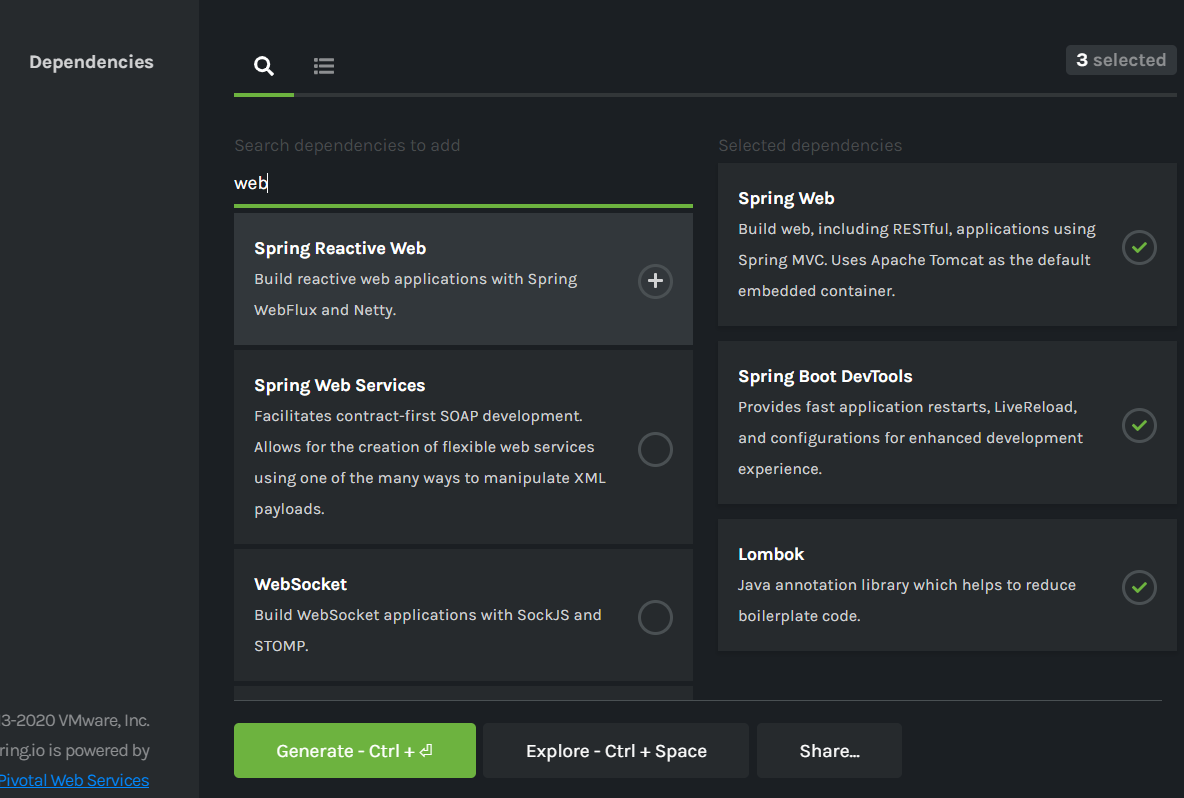
Task: Click 'Build WebSocket applications with SockJS' description
Action: (427, 630)
